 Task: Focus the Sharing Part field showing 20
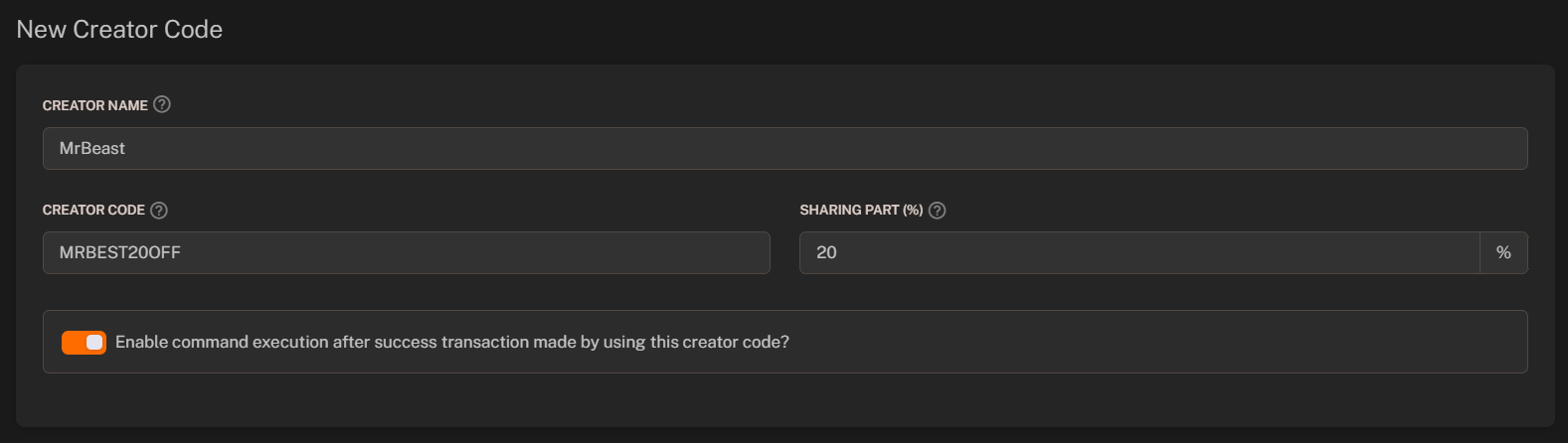tap(1139, 252)
